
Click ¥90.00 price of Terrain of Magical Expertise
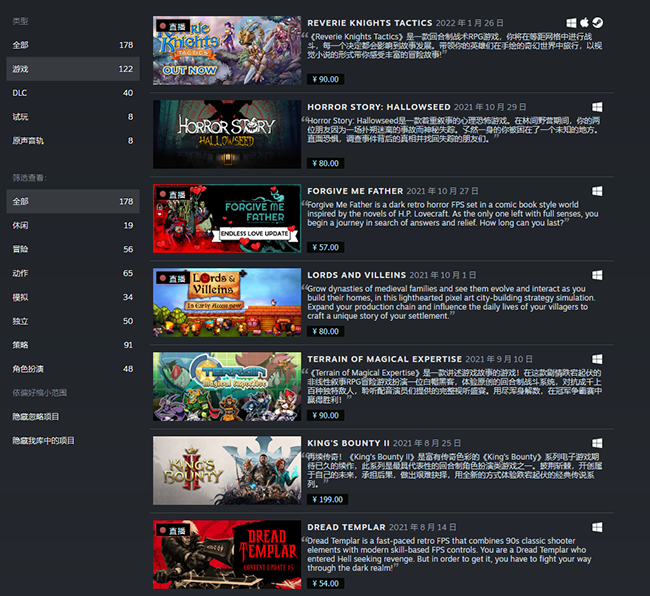point(325,415)
